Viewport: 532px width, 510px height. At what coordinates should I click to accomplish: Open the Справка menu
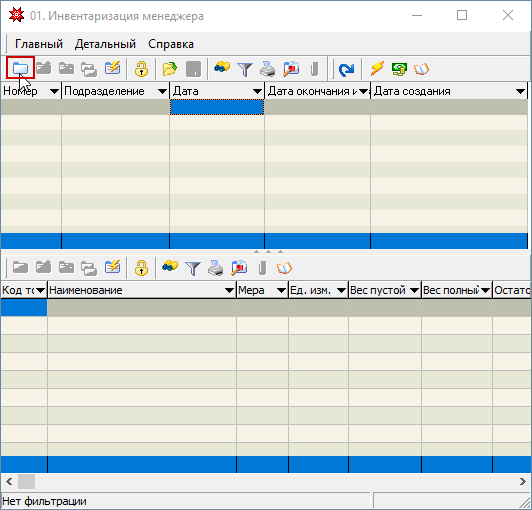(x=171, y=44)
